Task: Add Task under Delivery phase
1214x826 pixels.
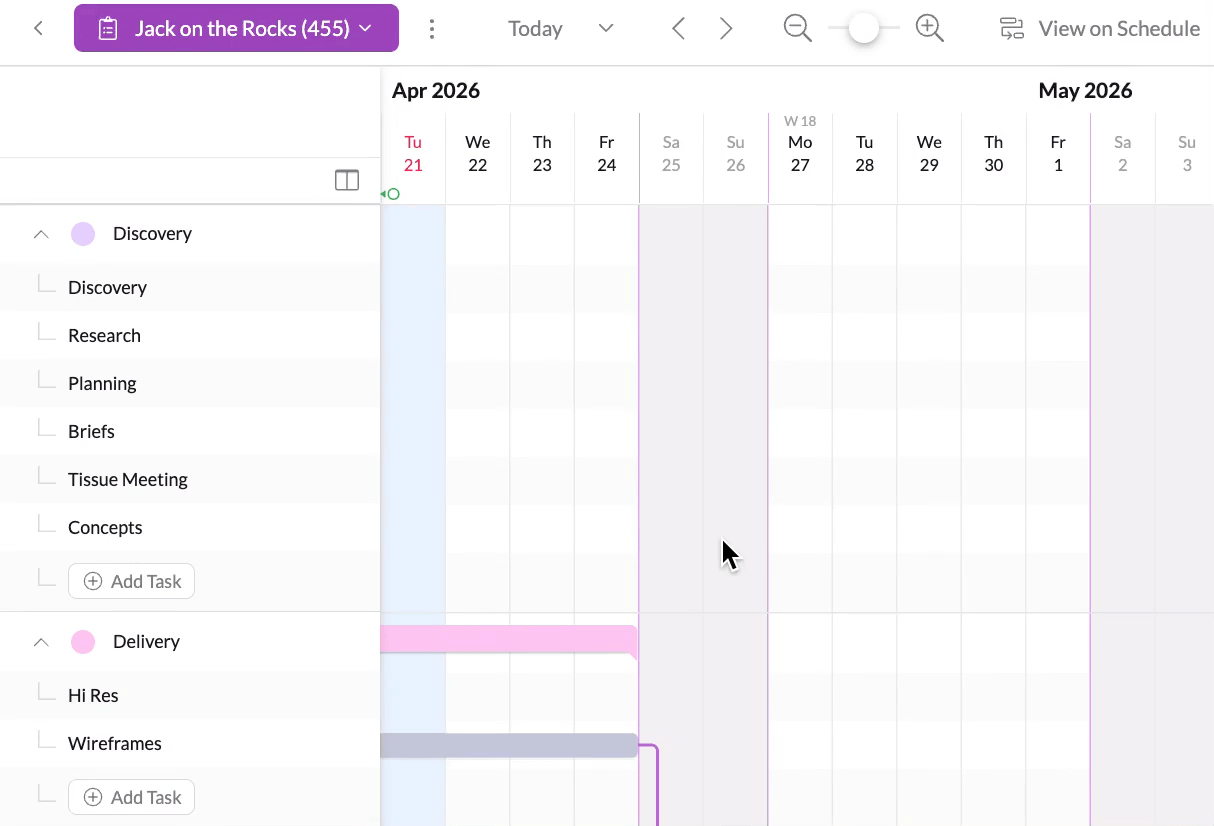Action: coord(132,797)
